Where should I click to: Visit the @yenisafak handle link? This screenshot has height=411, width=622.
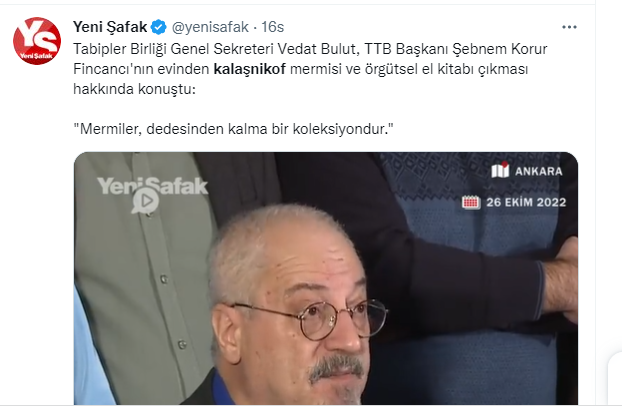[210, 27]
